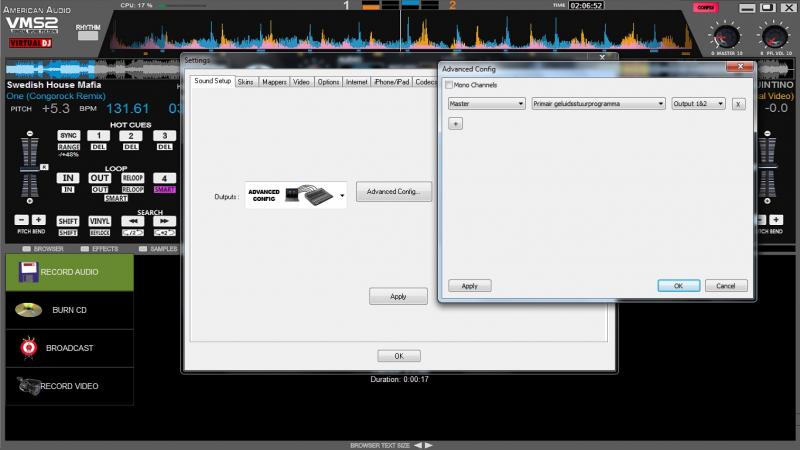
Task: Click the loop 4 beats button
Action: [164, 178]
